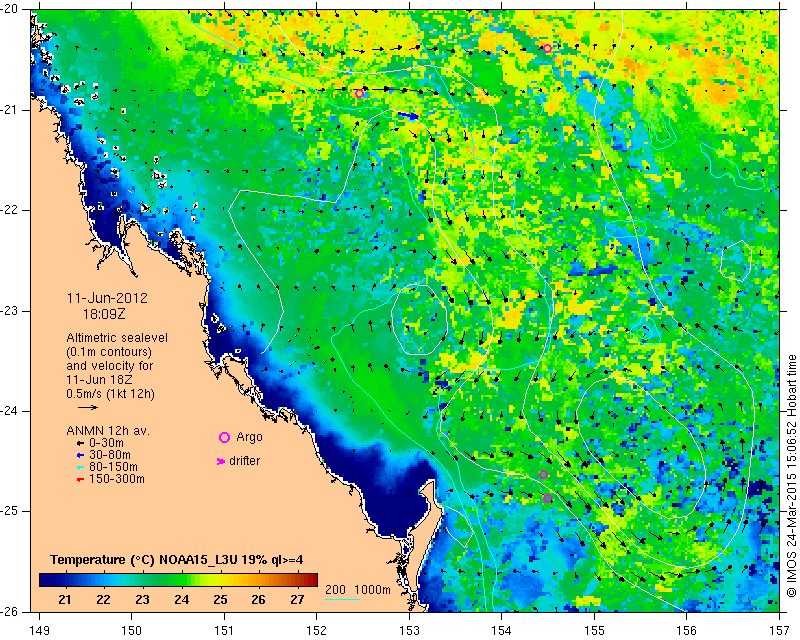Image resolution: width=800 pixels, height=640 pixels.
Task: Click the longitude axis label 151
Action: pos(224,631)
